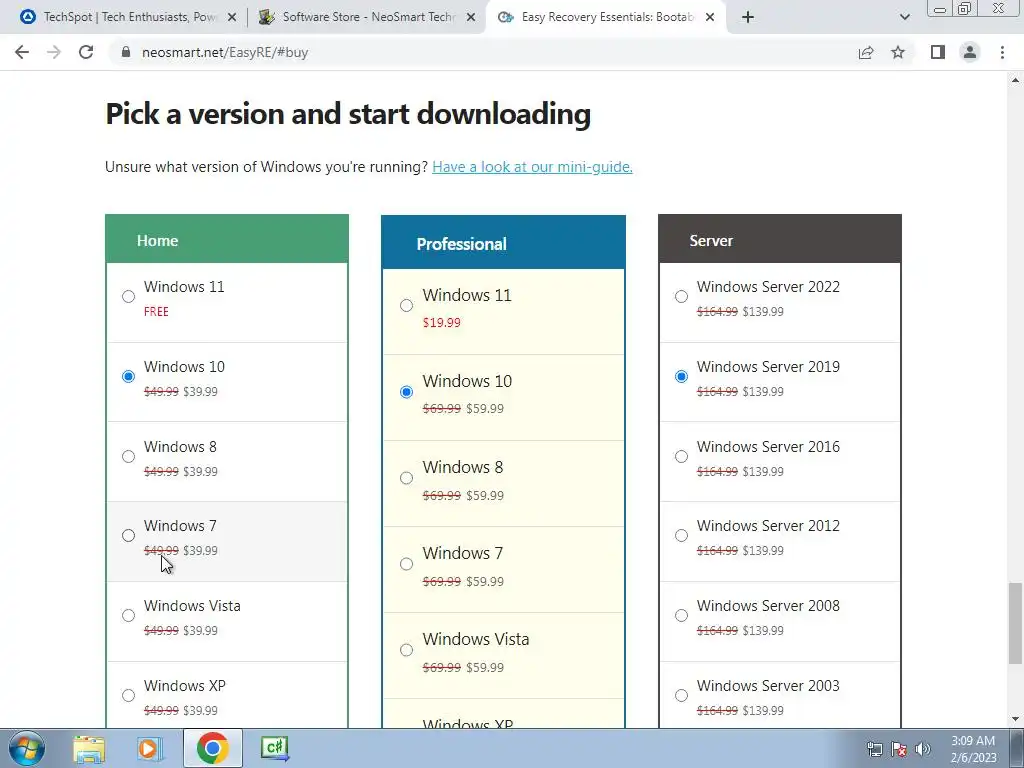Open a new browser tab

pyautogui.click(x=748, y=17)
